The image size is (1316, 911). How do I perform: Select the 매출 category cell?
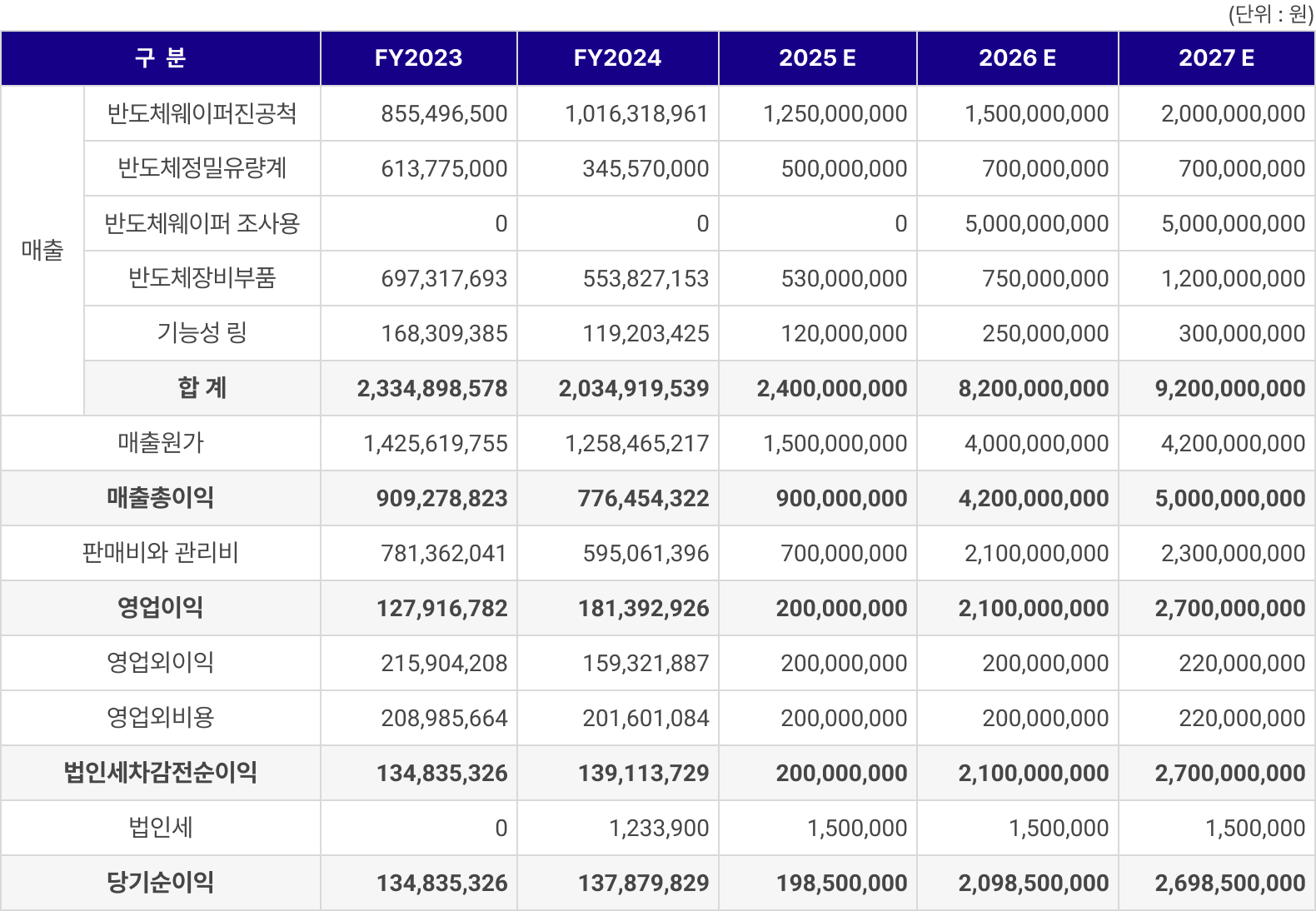pos(42,250)
